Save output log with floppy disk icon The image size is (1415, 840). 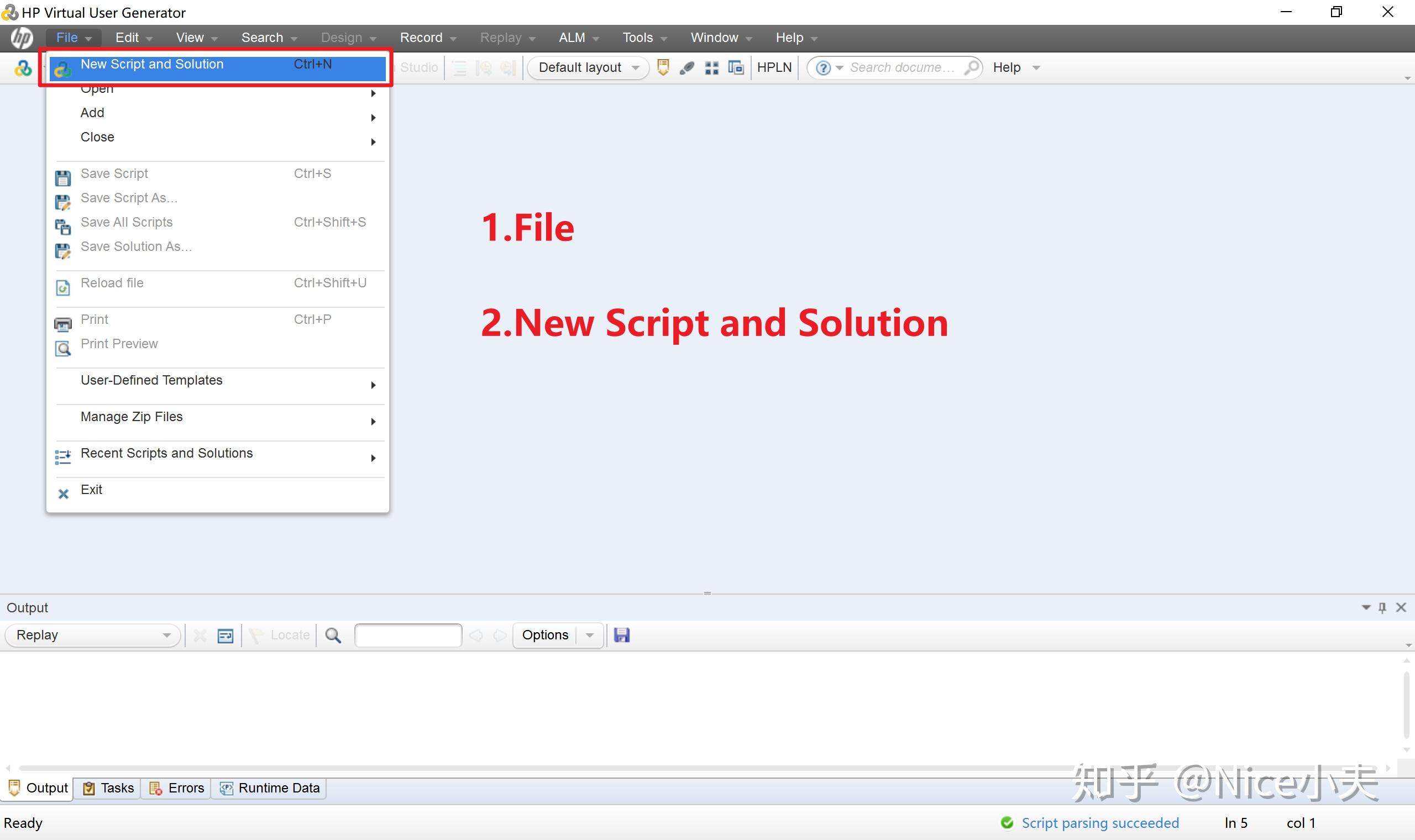(x=621, y=635)
